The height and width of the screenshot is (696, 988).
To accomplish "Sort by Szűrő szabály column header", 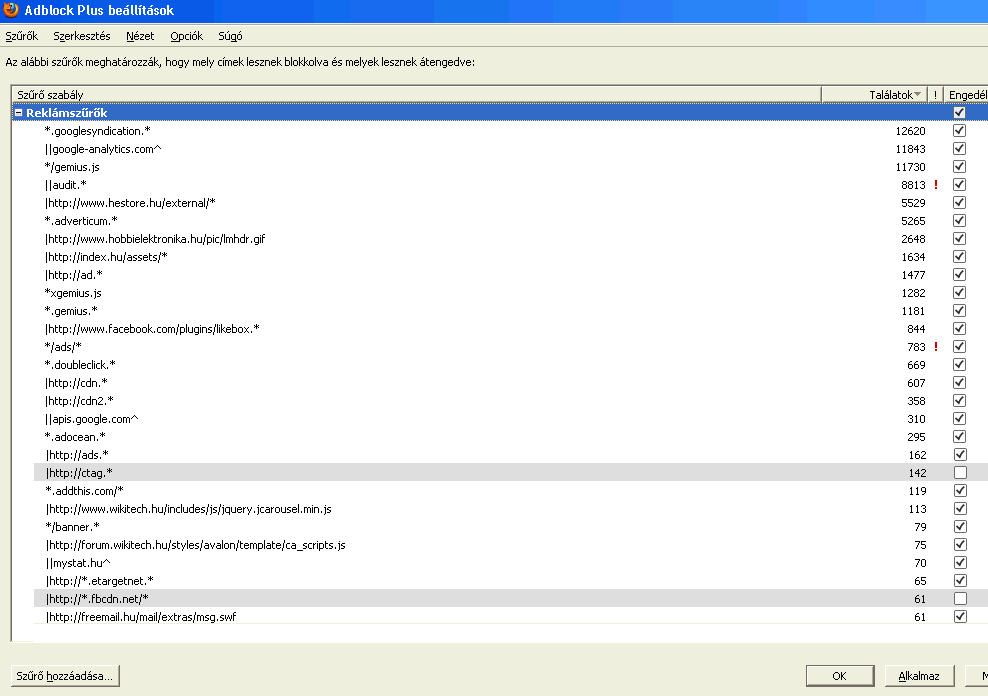I will 416,94.
